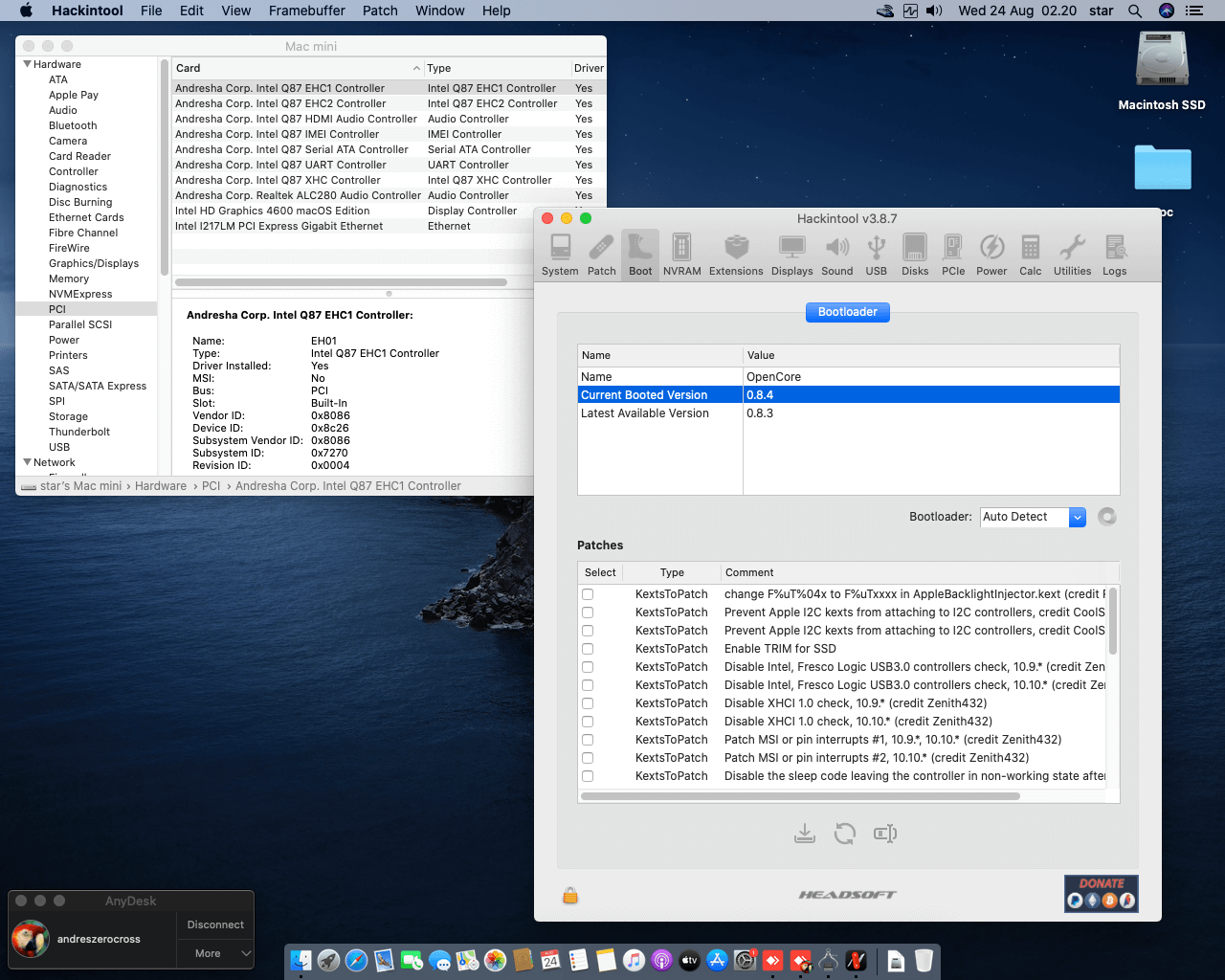
Task: Collapse the Hardware tree section
Action: 27,64
